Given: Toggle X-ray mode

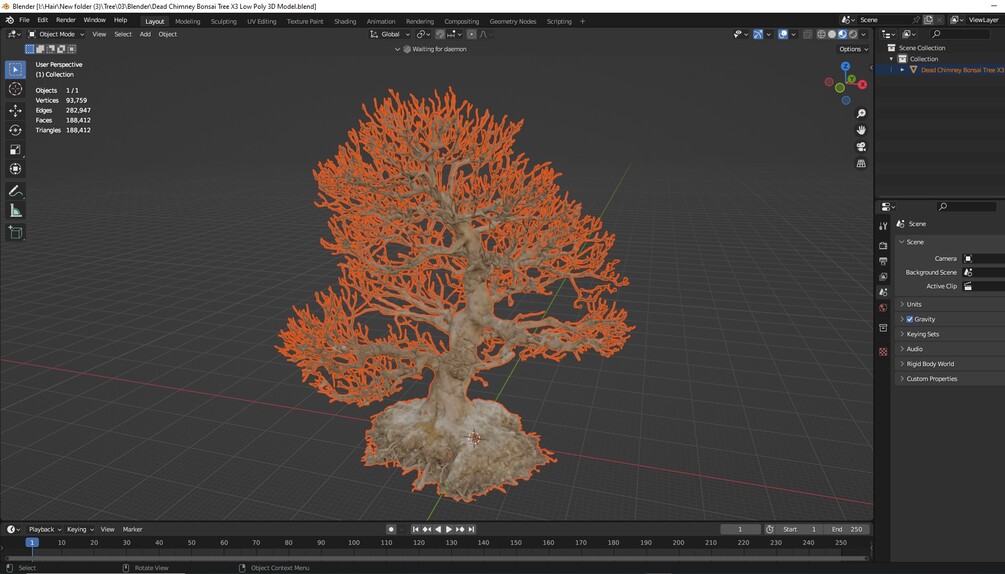Looking at the screenshot, I should [x=807, y=34].
